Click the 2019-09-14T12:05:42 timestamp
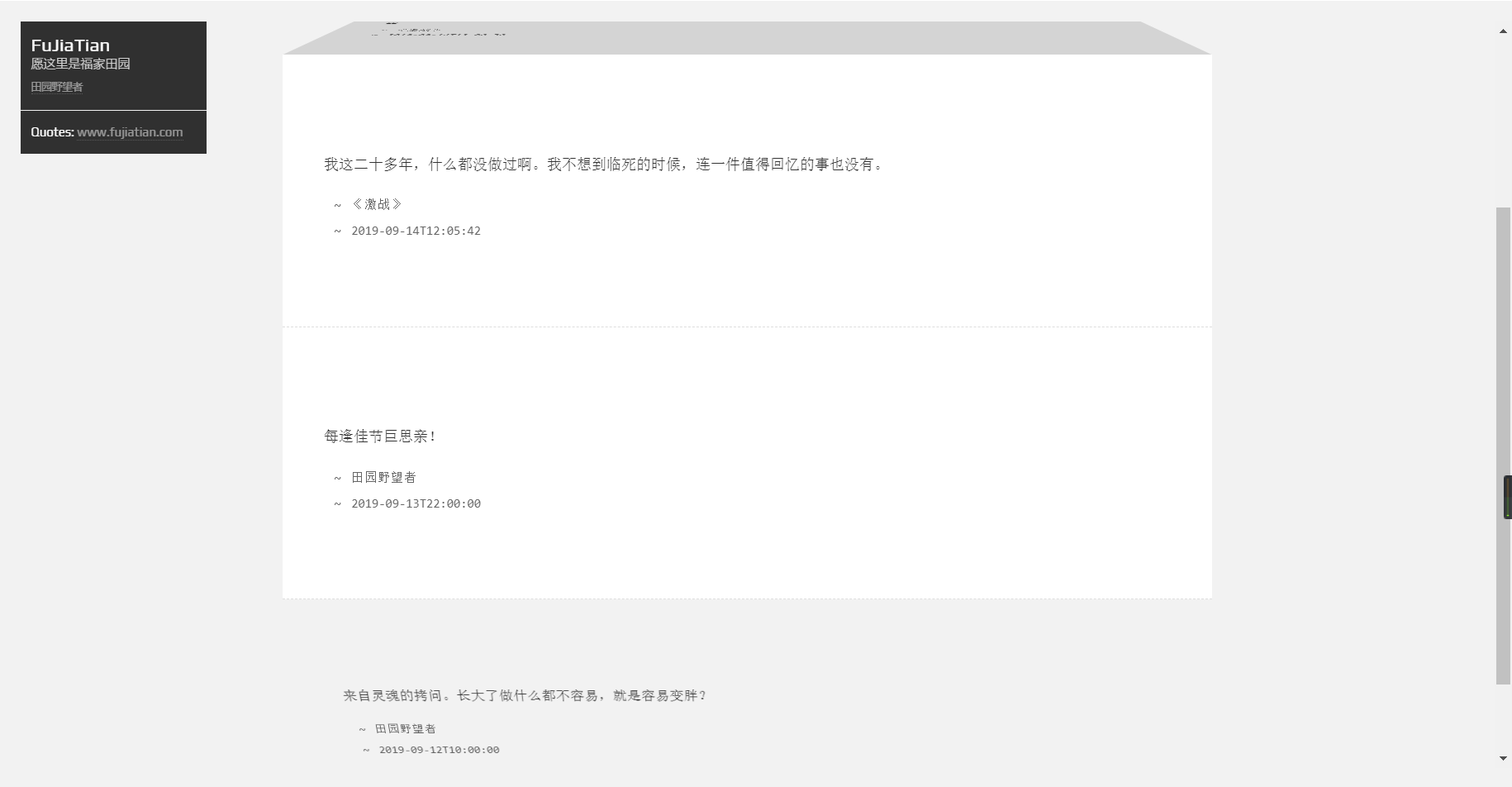1512x787 pixels. (x=416, y=231)
